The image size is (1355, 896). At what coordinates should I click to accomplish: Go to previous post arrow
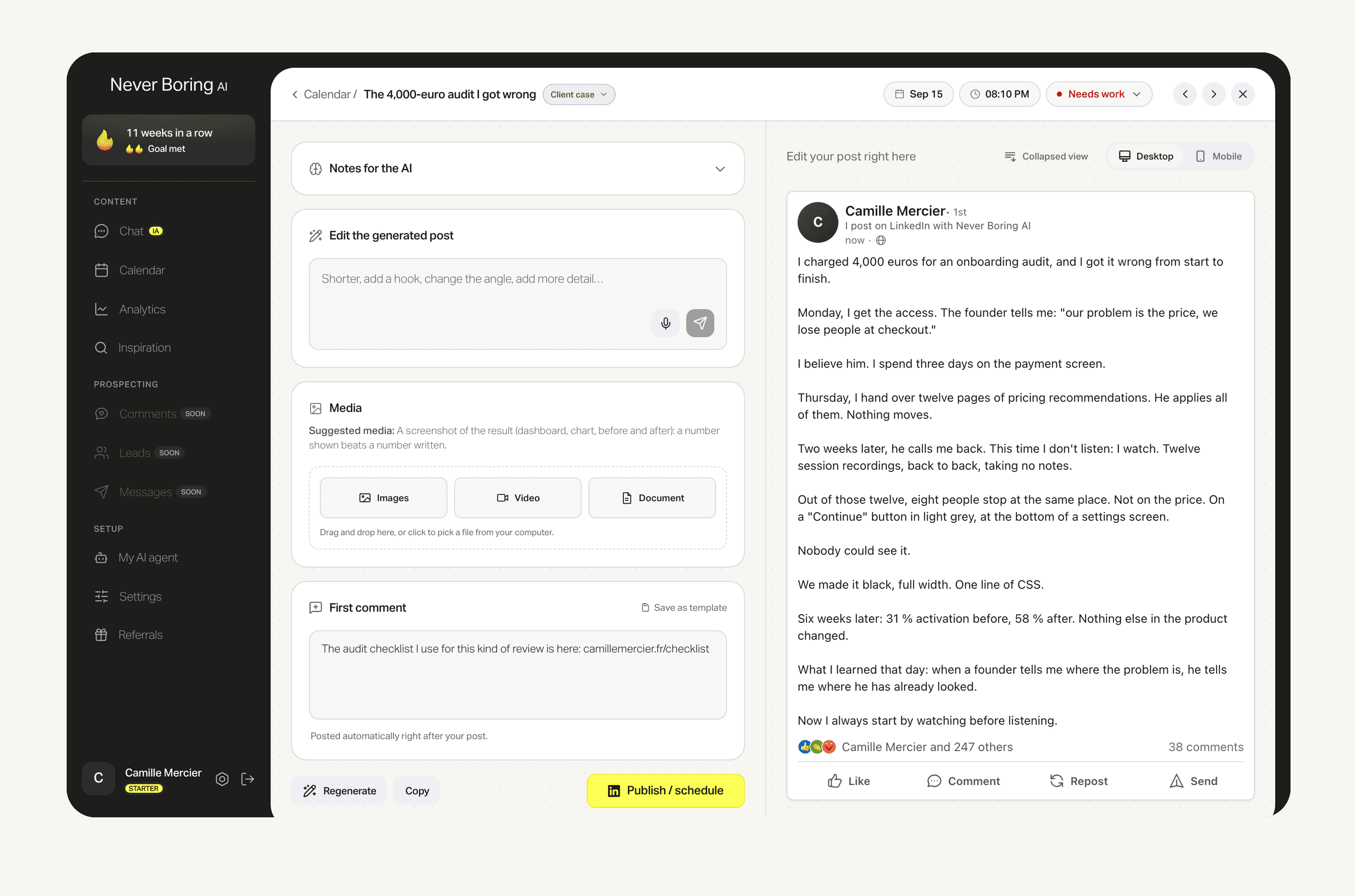(x=1185, y=95)
